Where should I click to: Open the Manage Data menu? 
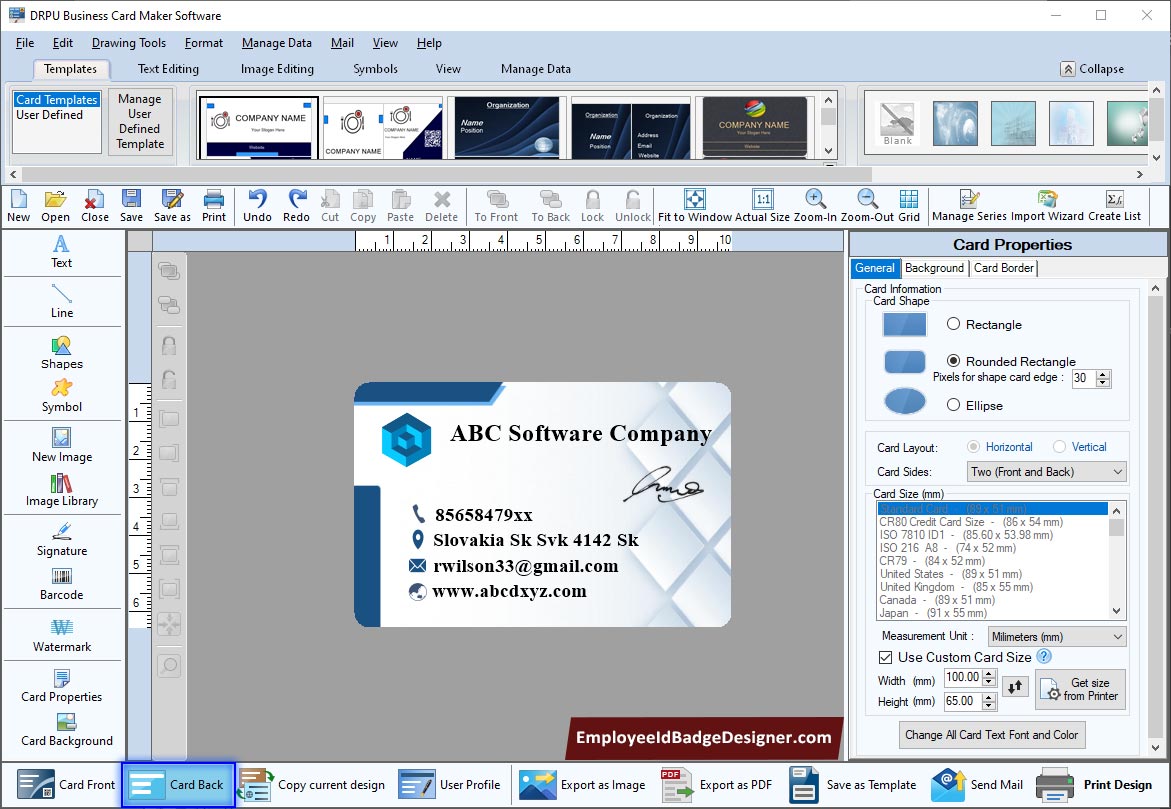click(x=276, y=43)
